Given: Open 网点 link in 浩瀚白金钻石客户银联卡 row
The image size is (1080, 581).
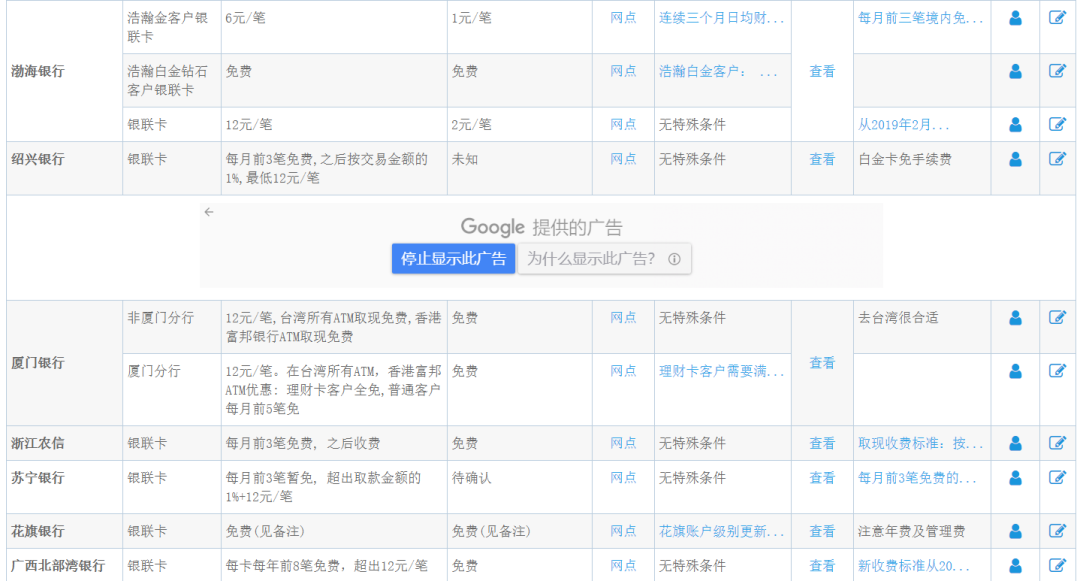Looking at the screenshot, I should tap(623, 71).
